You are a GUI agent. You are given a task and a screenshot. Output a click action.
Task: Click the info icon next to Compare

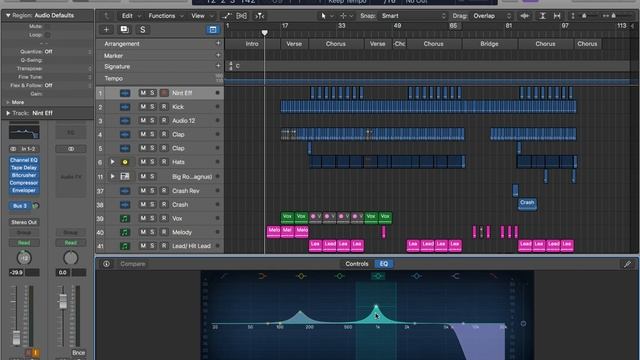[106, 264]
